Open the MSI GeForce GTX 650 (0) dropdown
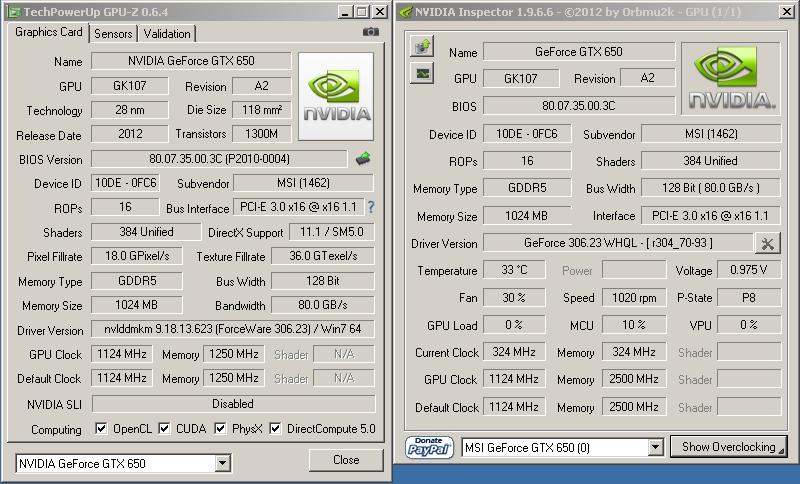Image resolution: width=800 pixels, height=484 pixels. [x=656, y=447]
